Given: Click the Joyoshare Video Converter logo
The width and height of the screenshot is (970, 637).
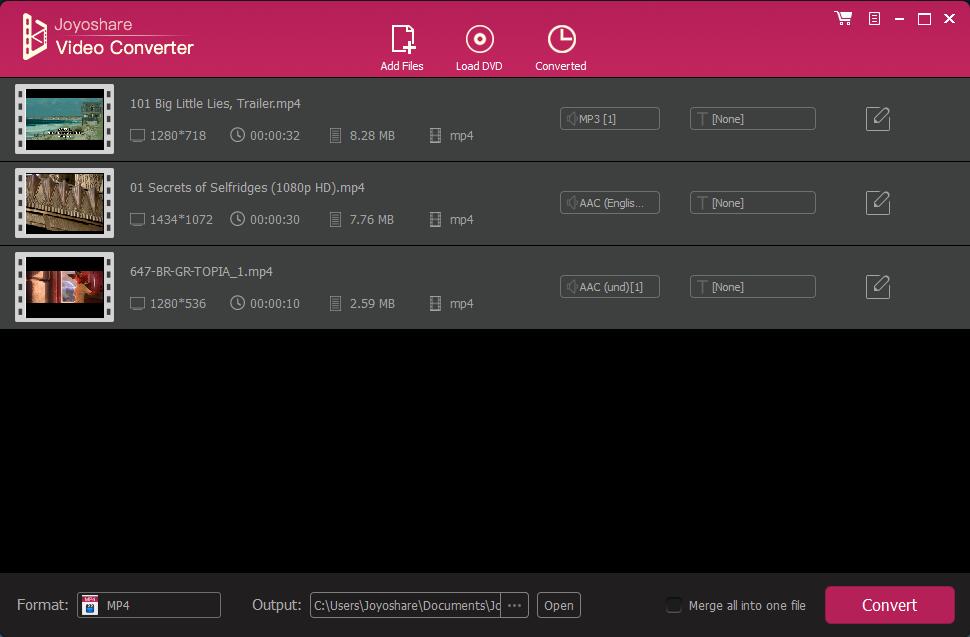Looking at the screenshot, I should [108, 37].
